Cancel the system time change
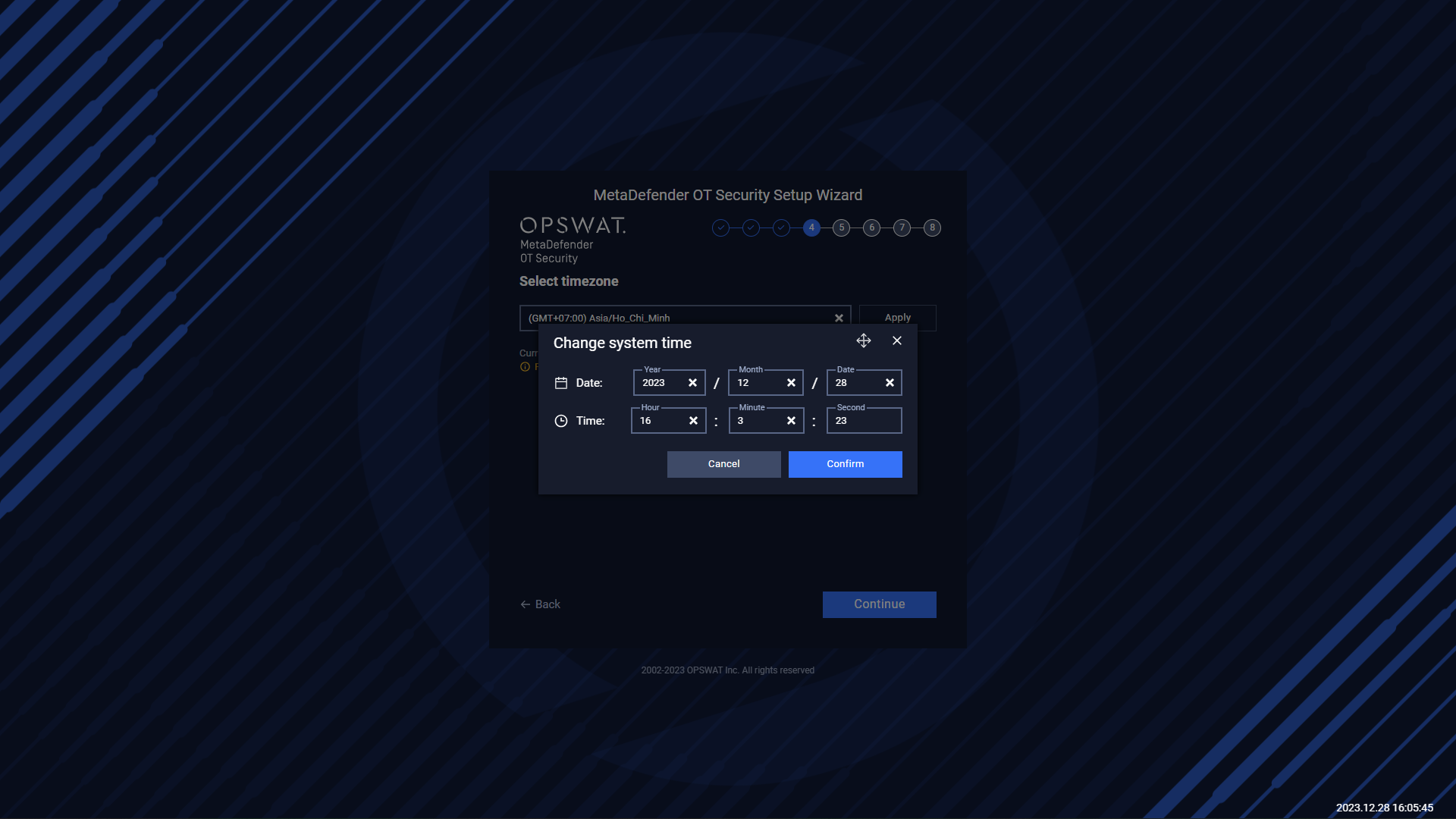 click(724, 464)
